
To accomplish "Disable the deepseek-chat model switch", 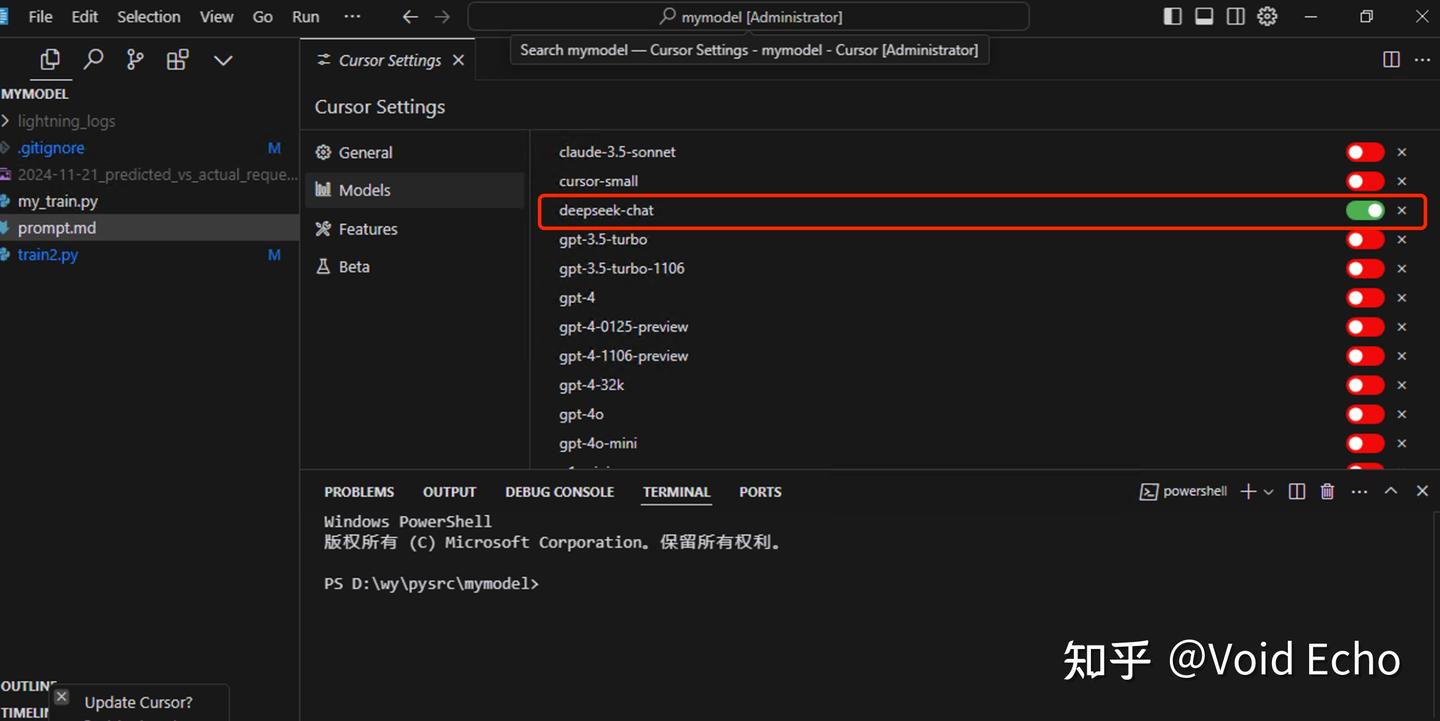I will 1365,210.
